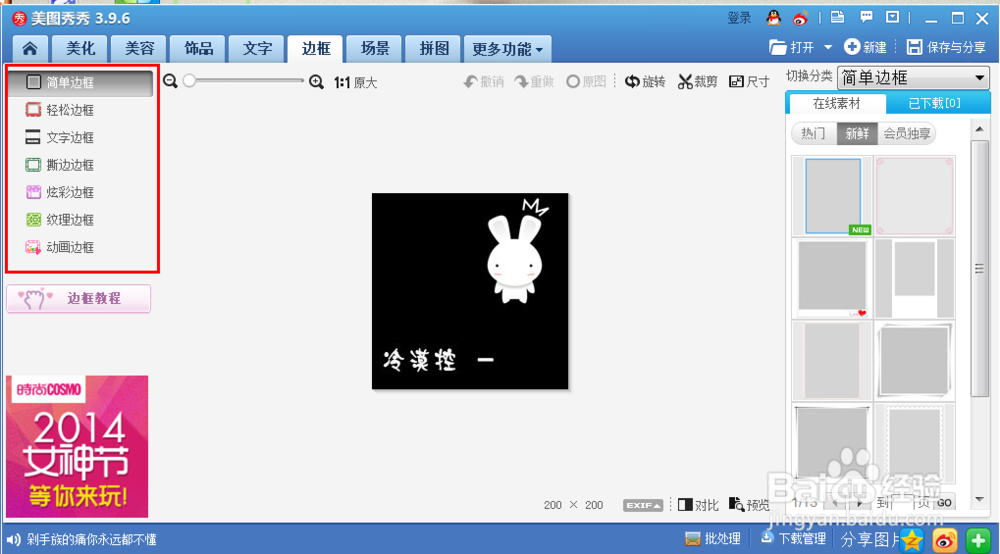1000x554 pixels.
Task: Click the zoom out magnifier
Action: click(170, 81)
